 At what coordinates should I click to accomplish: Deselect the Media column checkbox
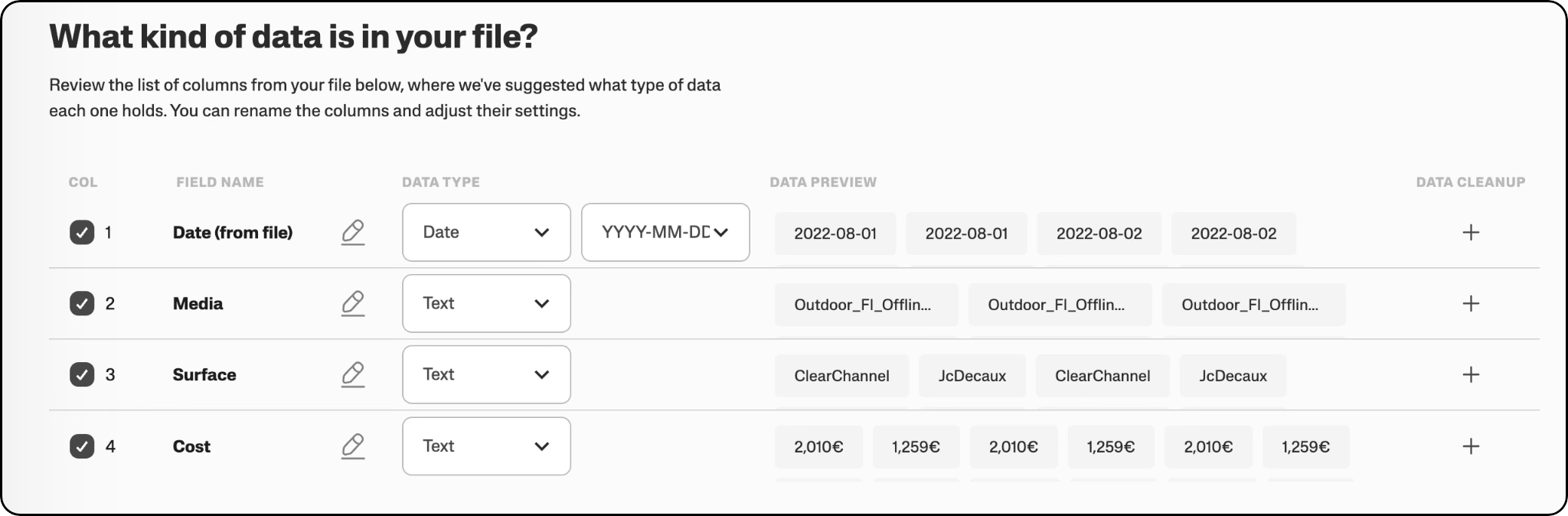point(82,303)
